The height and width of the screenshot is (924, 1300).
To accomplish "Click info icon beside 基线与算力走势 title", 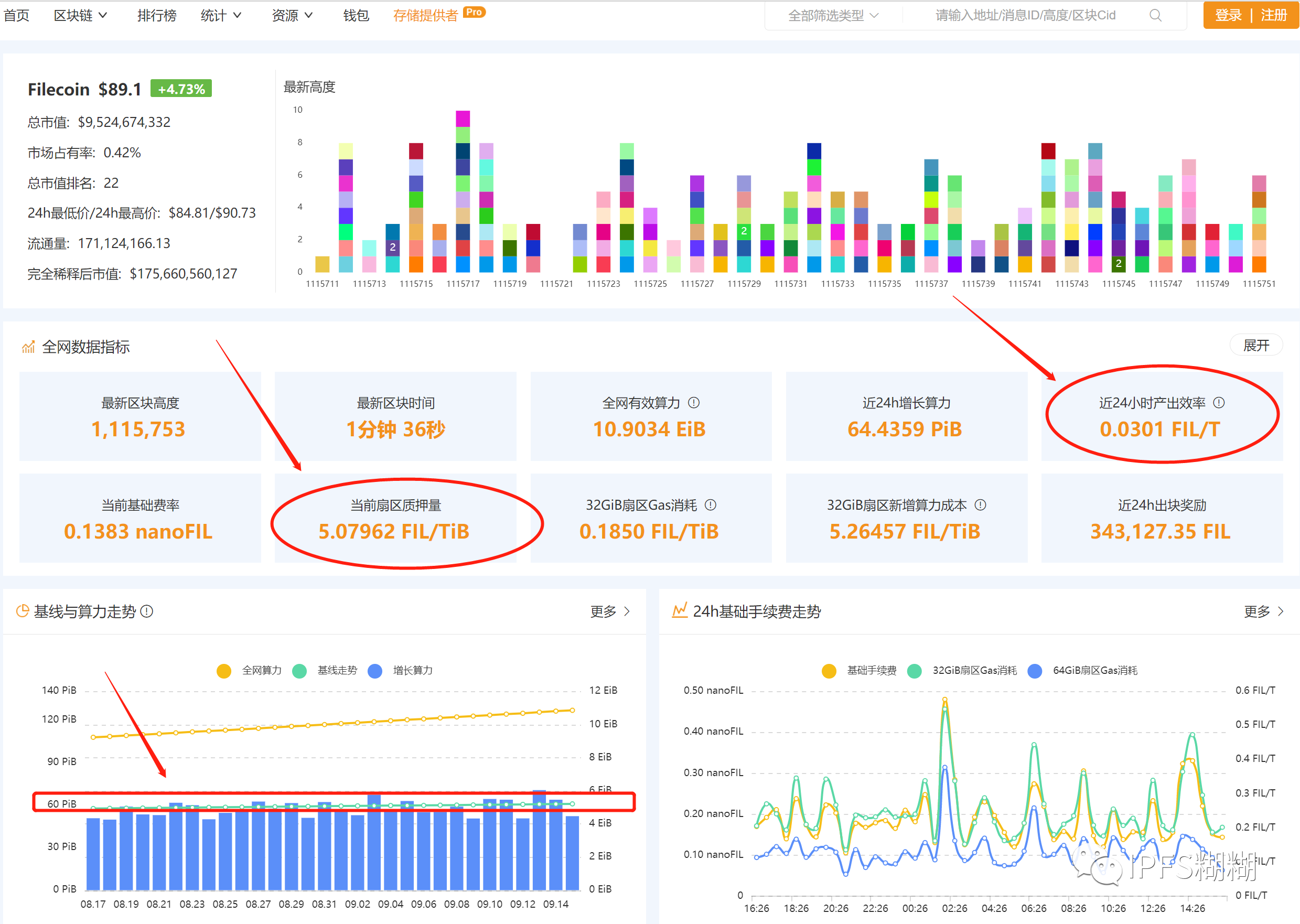I will [x=147, y=611].
